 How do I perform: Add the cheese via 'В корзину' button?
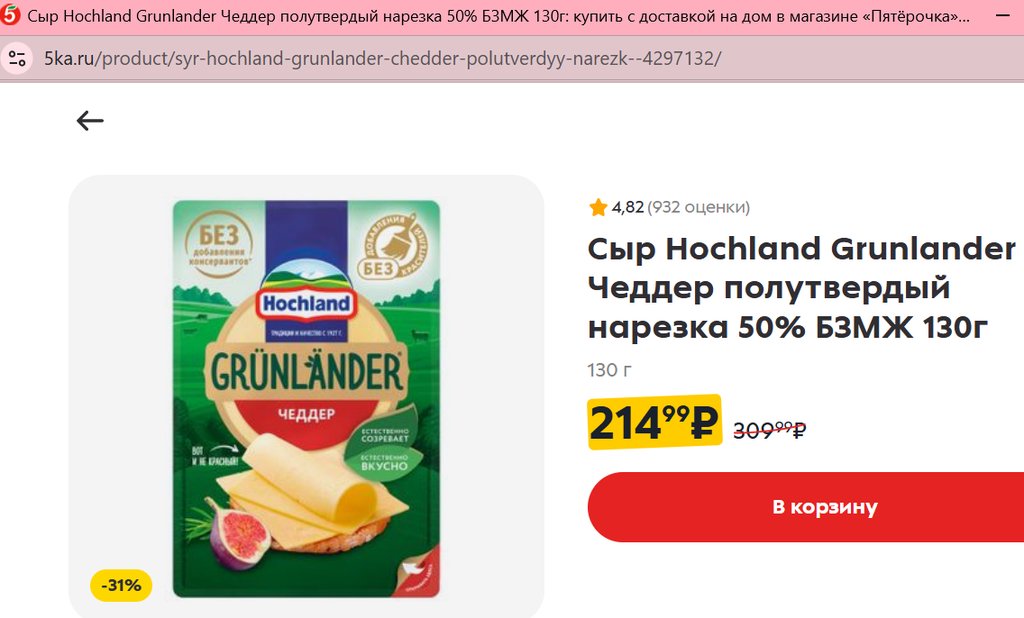coord(806,507)
